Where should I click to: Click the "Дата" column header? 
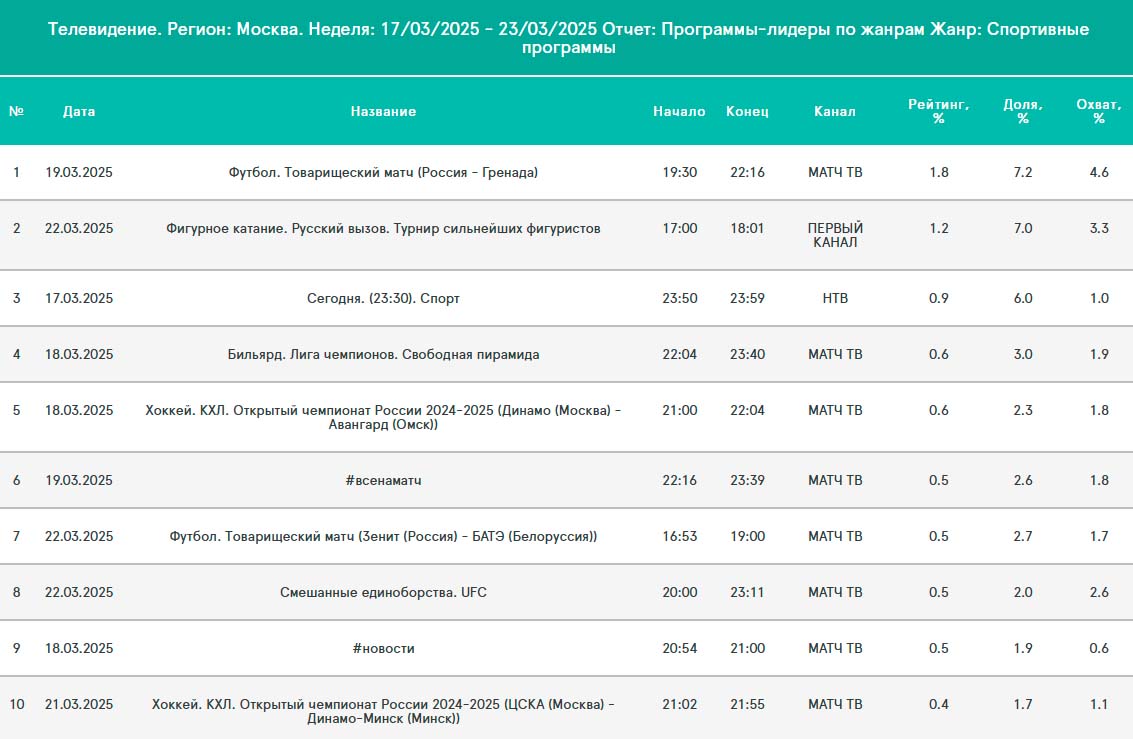79,111
